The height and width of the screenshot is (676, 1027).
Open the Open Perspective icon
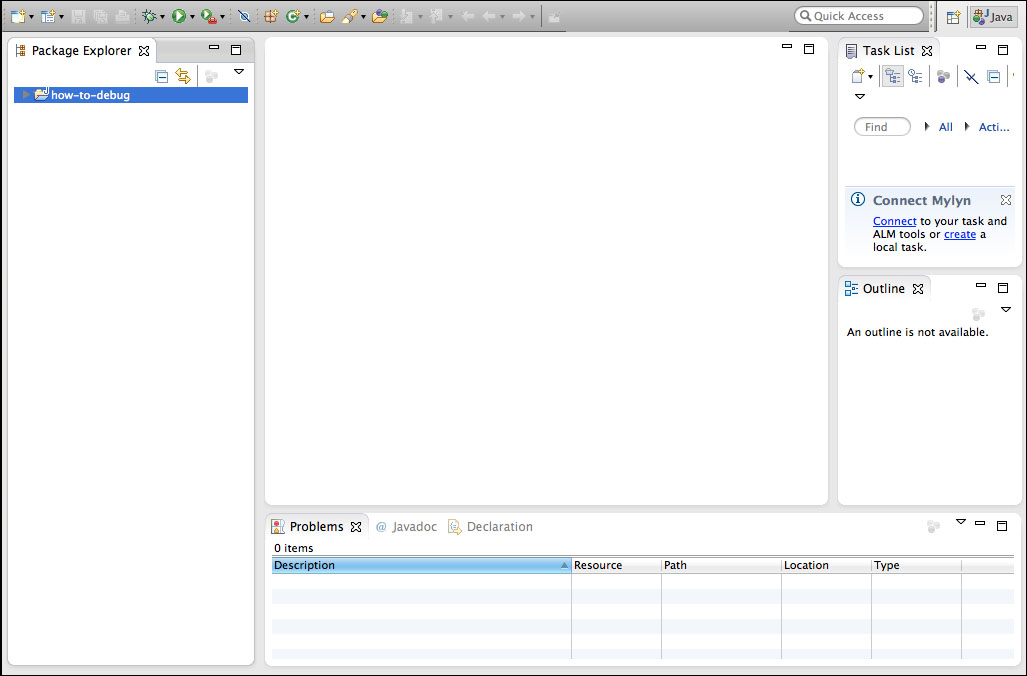(953, 17)
